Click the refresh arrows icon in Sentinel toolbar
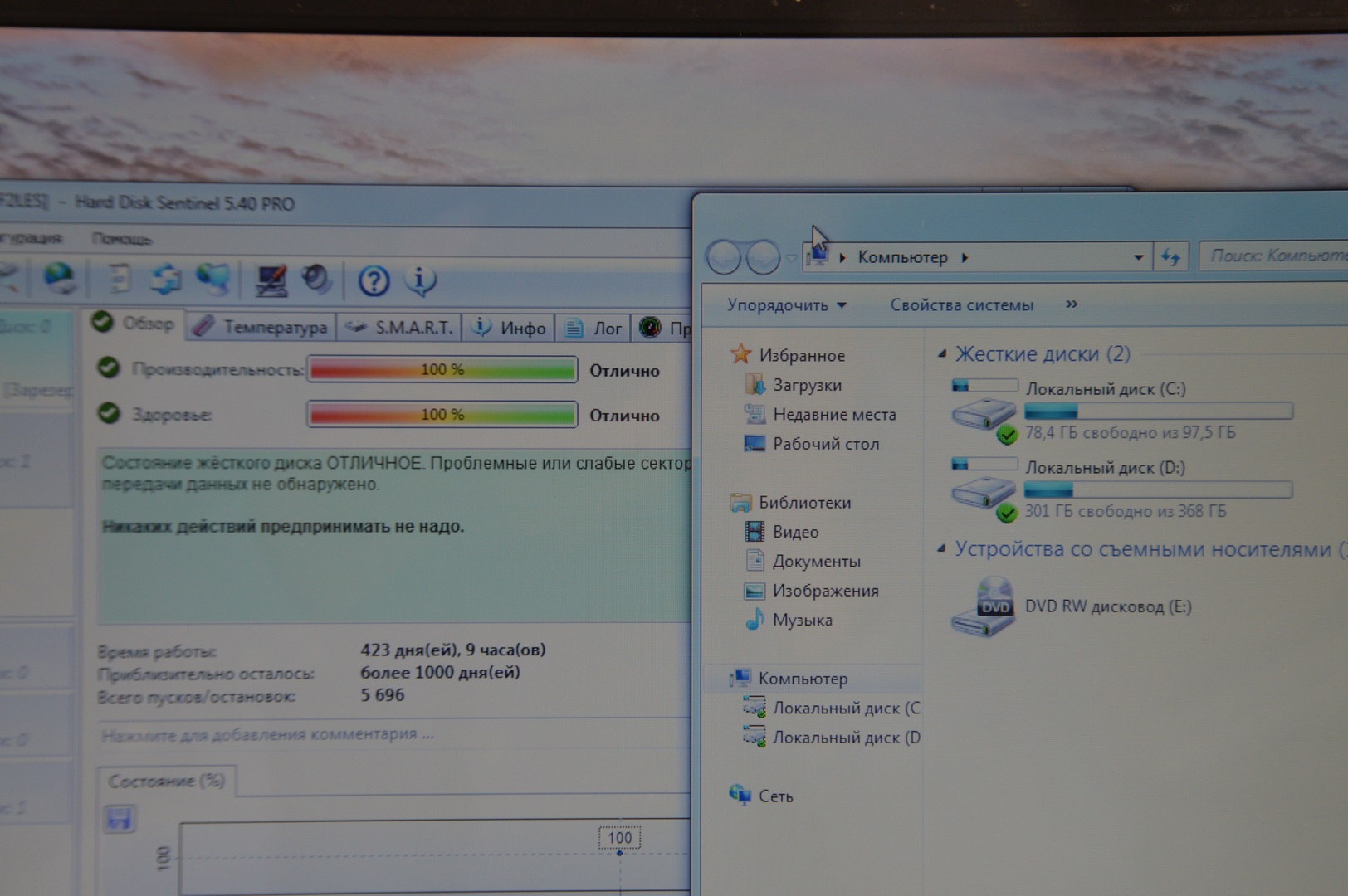The width and height of the screenshot is (1348, 896). pos(166,280)
